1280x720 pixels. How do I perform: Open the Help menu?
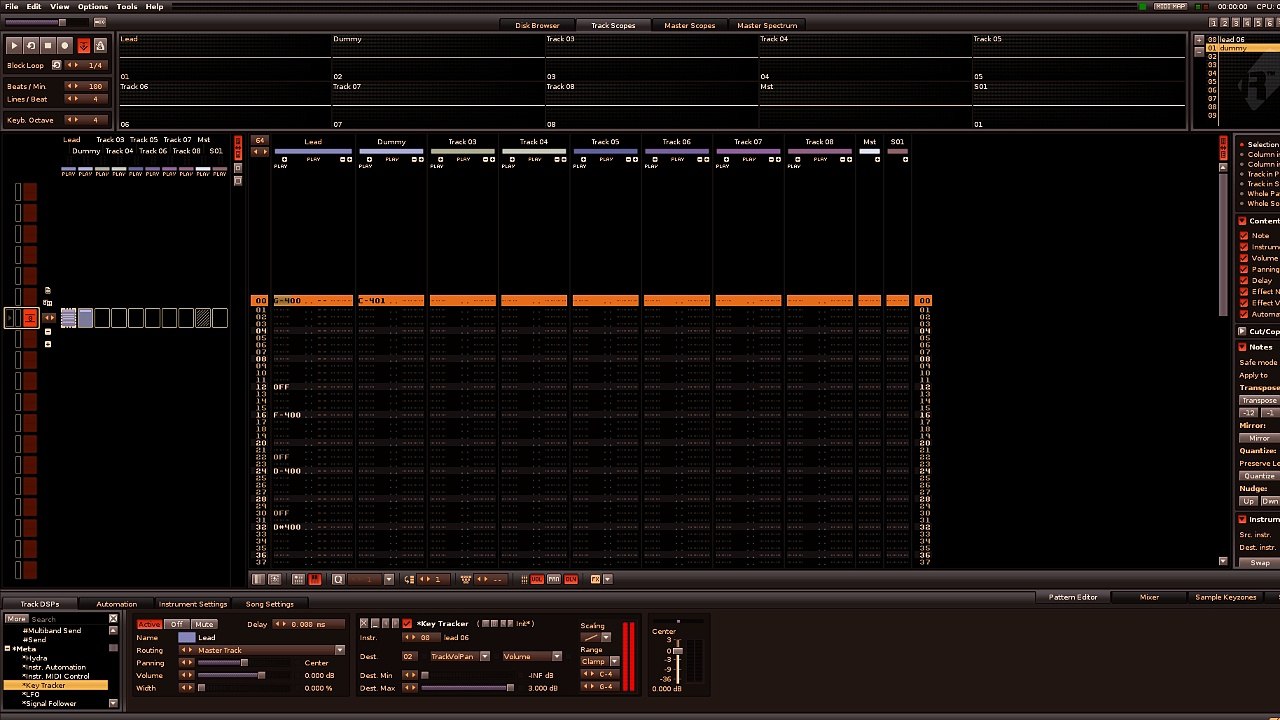click(154, 7)
